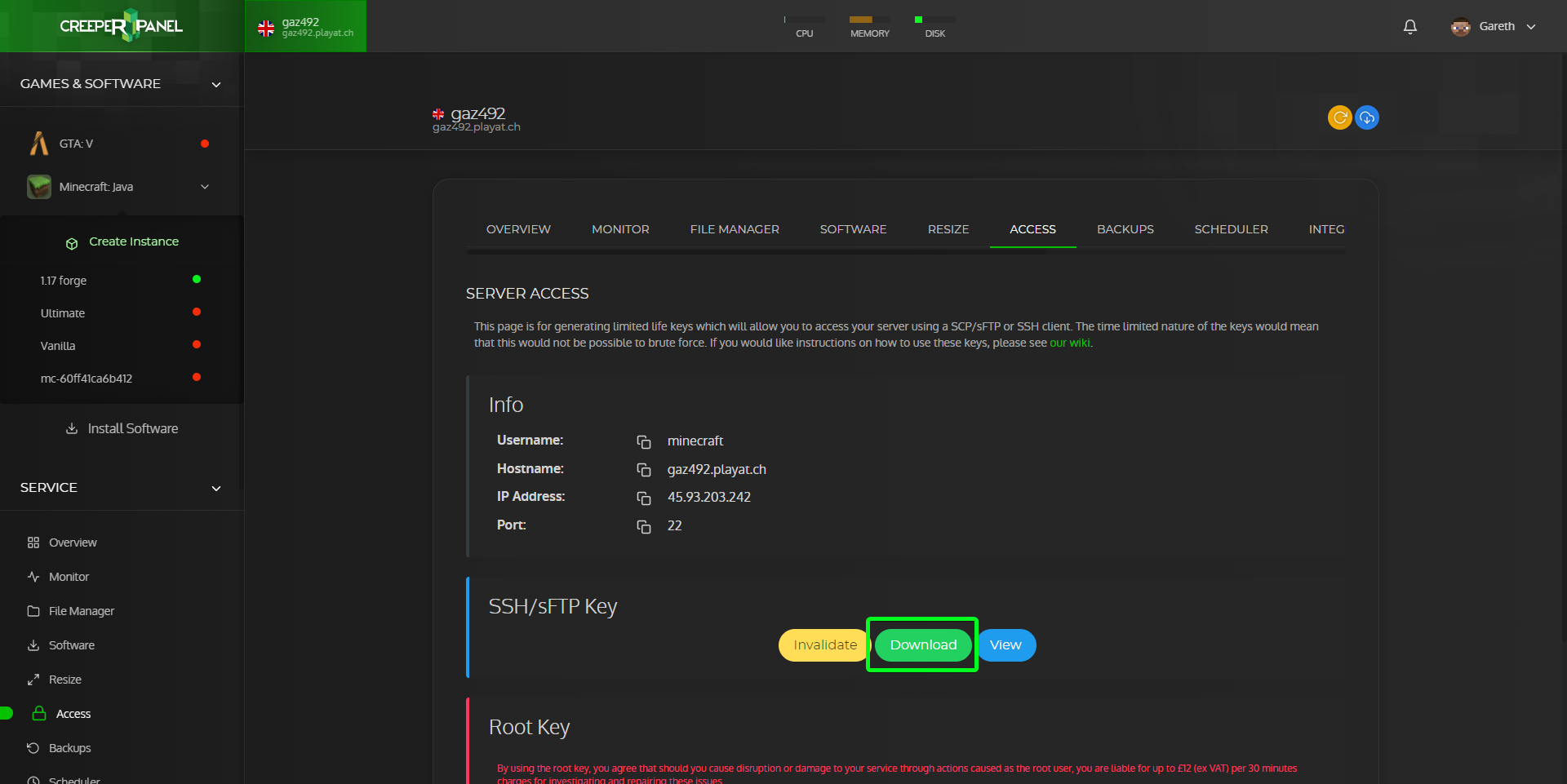Open the notifications bell
Image resolution: width=1567 pixels, height=784 pixels.
point(1410,26)
